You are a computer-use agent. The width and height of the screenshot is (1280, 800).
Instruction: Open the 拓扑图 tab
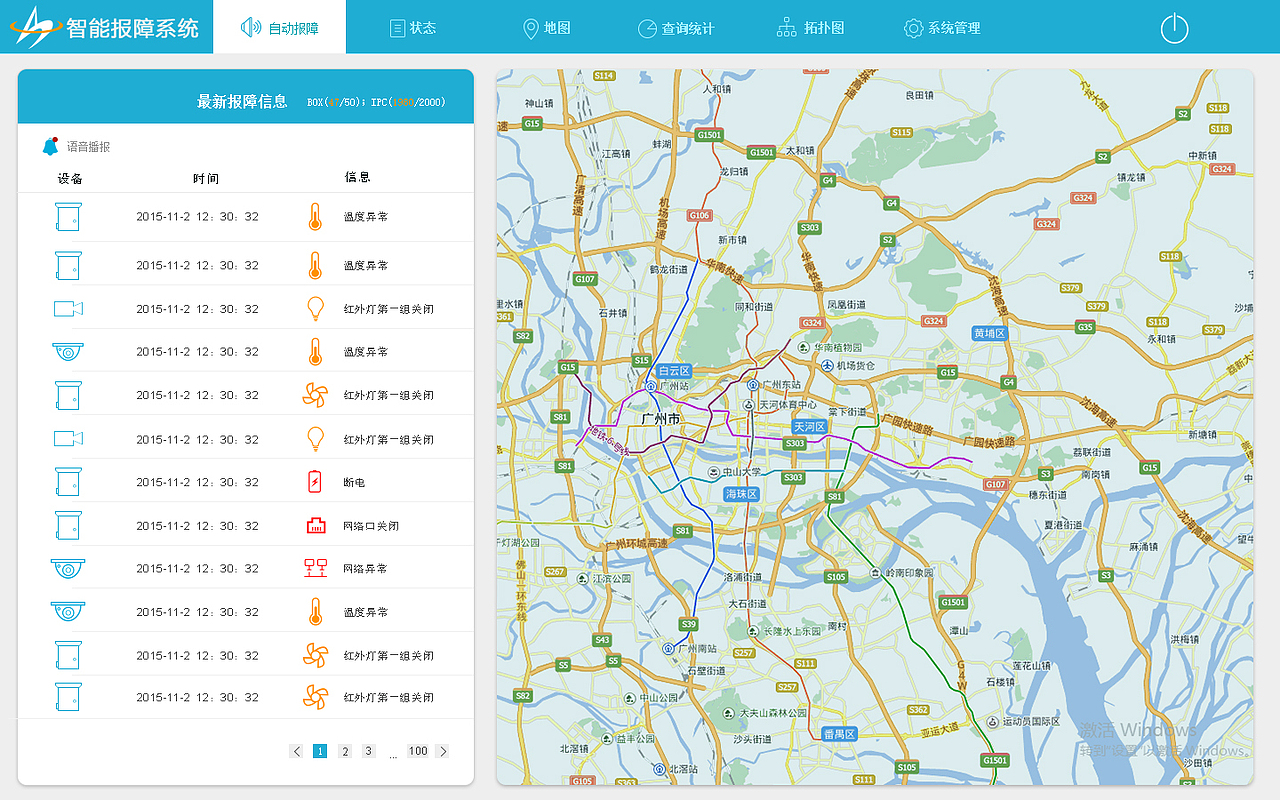811,28
